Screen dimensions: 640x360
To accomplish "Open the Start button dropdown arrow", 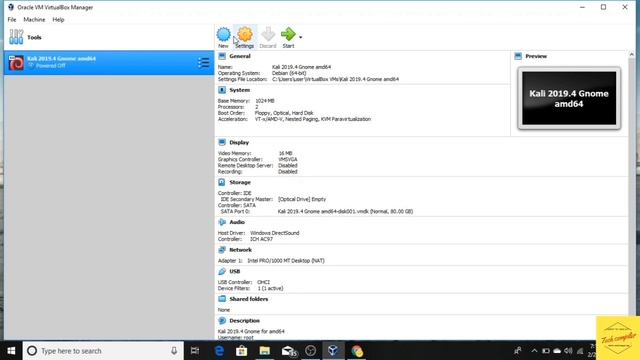I will (x=301, y=37).
